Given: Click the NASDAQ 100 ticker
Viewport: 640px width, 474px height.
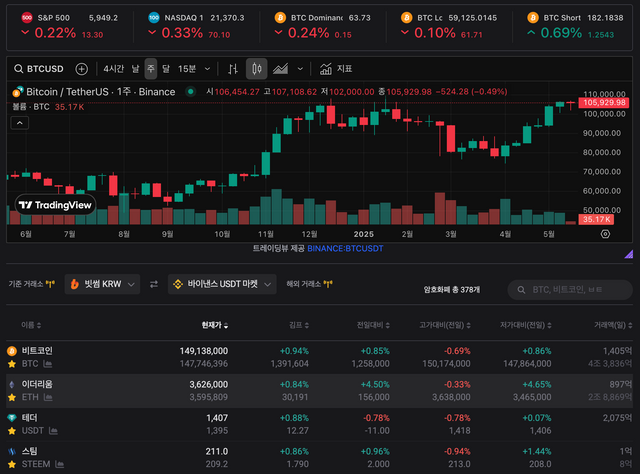Looking at the screenshot, I should pyautogui.click(x=196, y=27).
